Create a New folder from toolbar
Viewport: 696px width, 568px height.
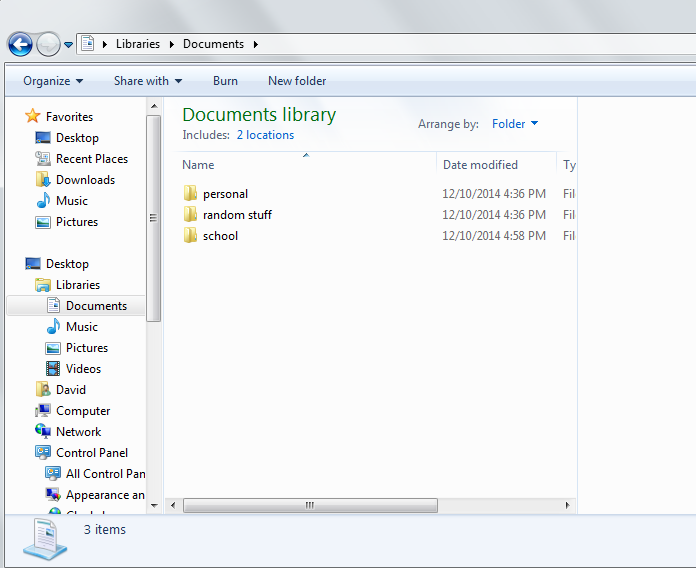click(x=297, y=81)
